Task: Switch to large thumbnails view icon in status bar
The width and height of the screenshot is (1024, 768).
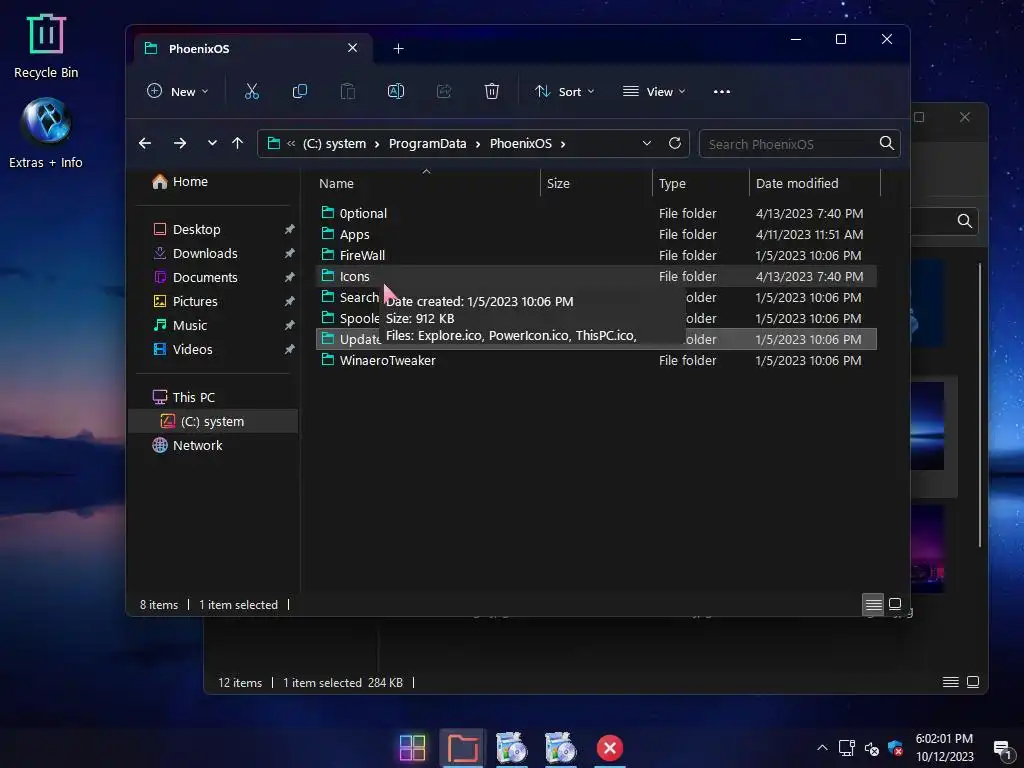Action: 895,604
